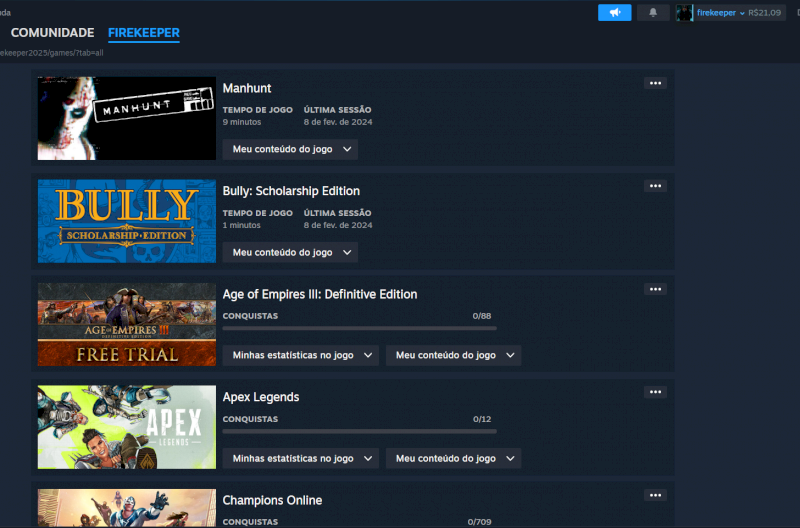Click the 0/709 achievements count
The height and width of the screenshot is (528, 800).
[x=480, y=522]
